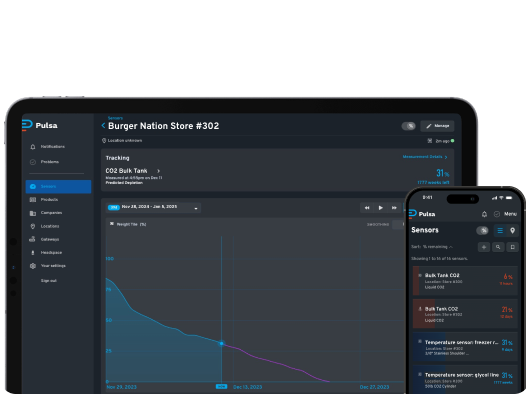
Task: Click the 31% value in Tracking card
Action: click(442, 173)
